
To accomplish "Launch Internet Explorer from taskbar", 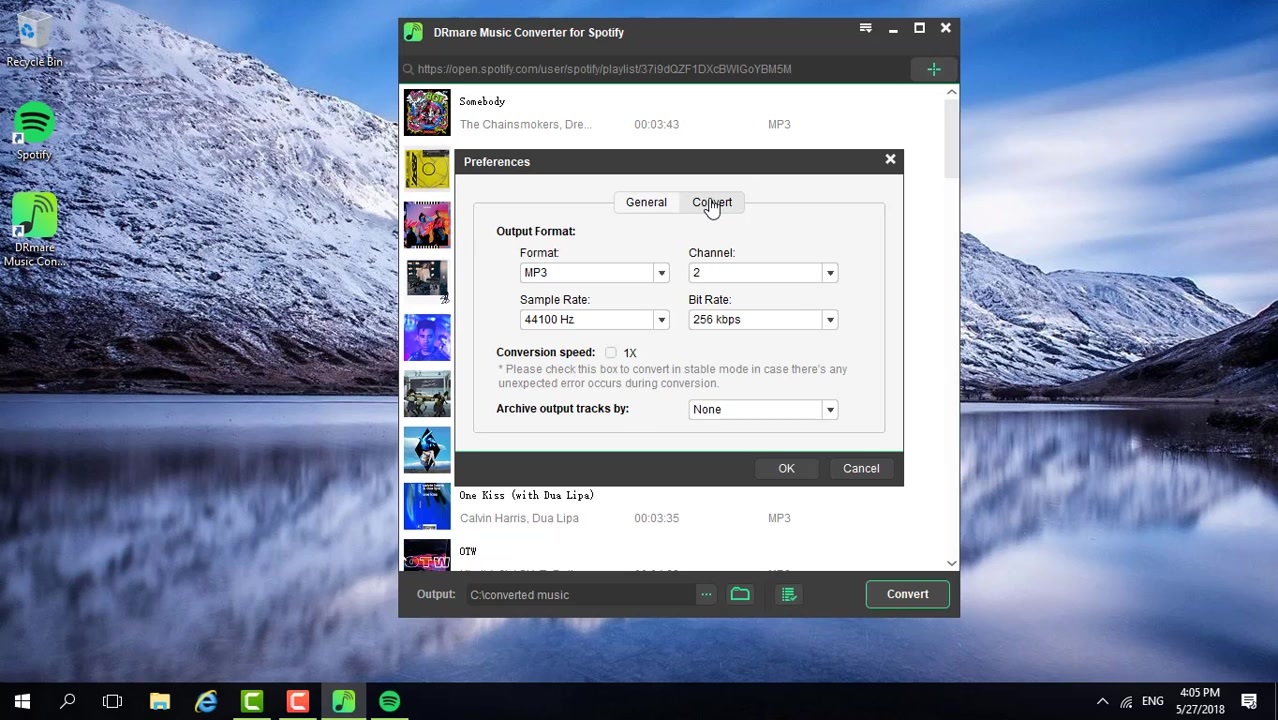I will tap(206, 701).
